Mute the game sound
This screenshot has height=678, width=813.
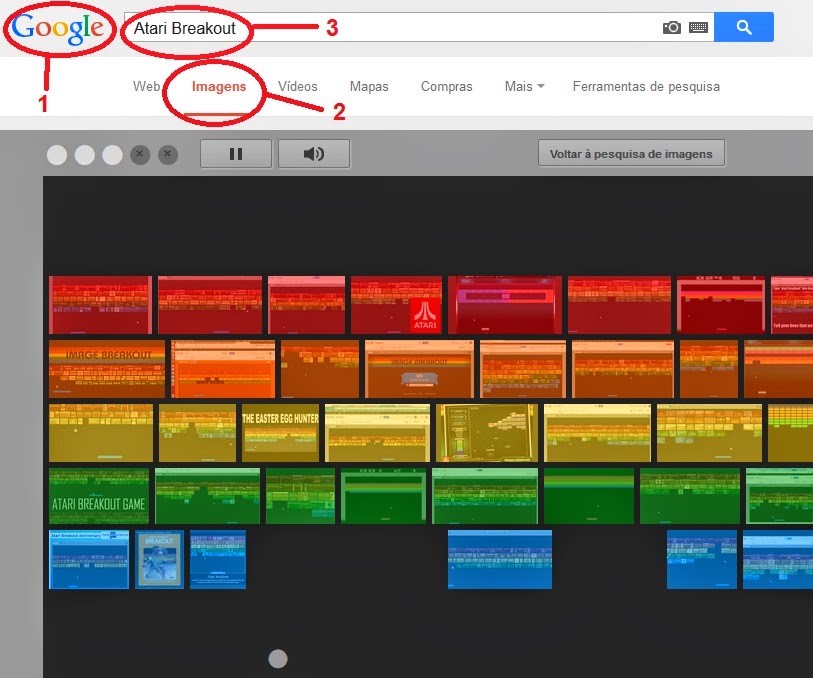(x=314, y=154)
